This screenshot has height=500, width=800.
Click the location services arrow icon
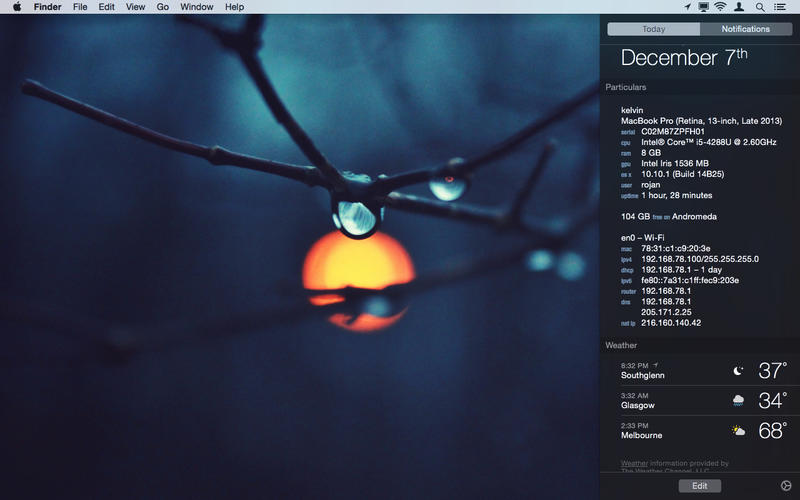tap(687, 7)
